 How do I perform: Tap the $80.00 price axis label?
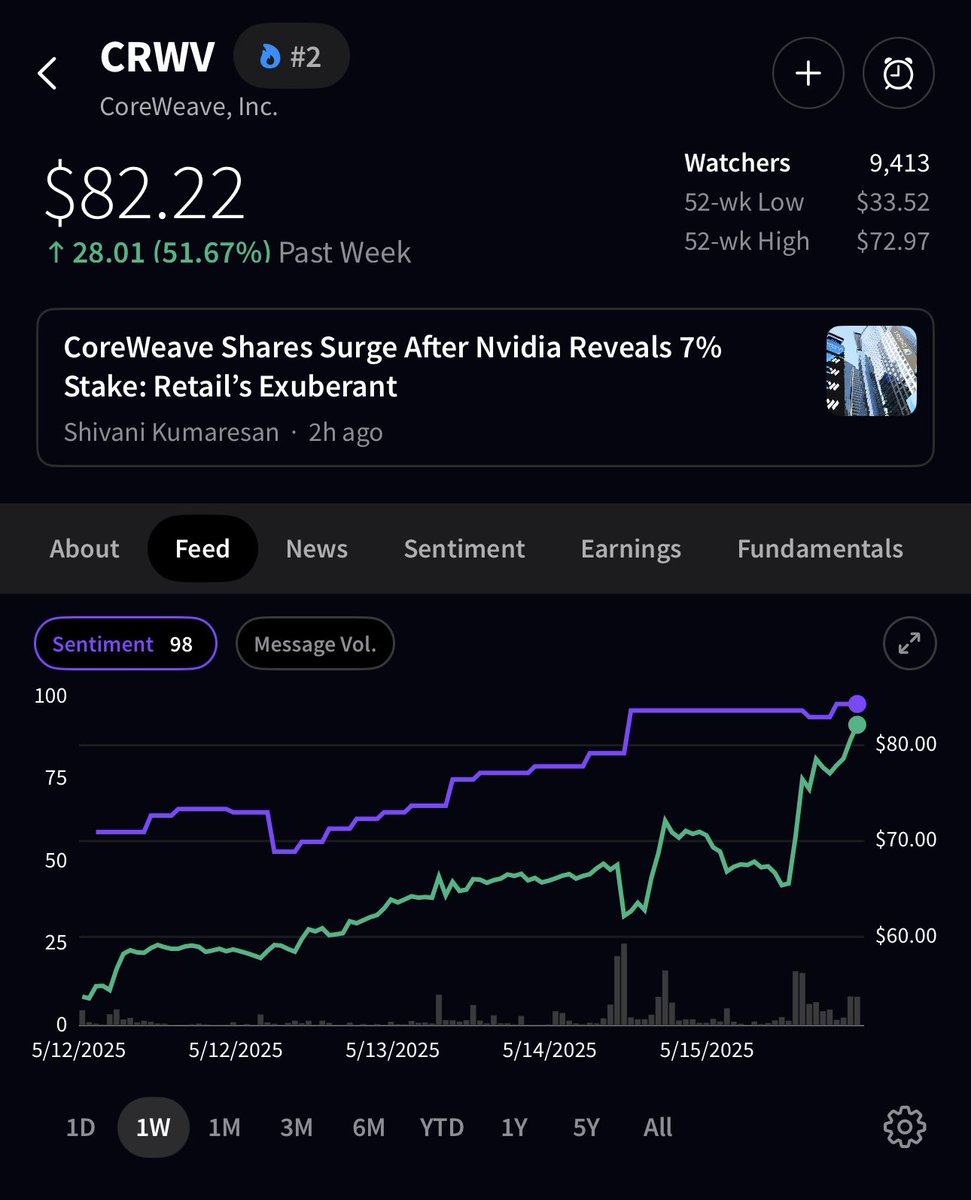pos(906,743)
